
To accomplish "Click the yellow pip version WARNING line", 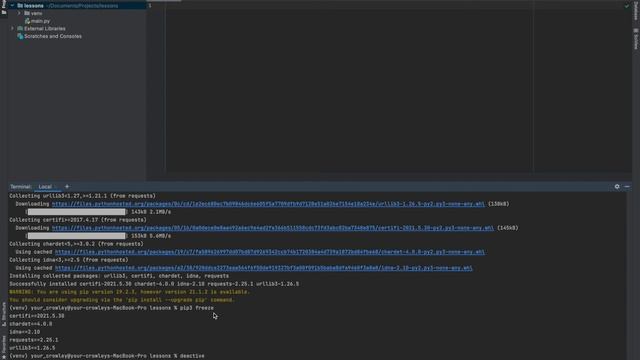I will click(x=129, y=292).
